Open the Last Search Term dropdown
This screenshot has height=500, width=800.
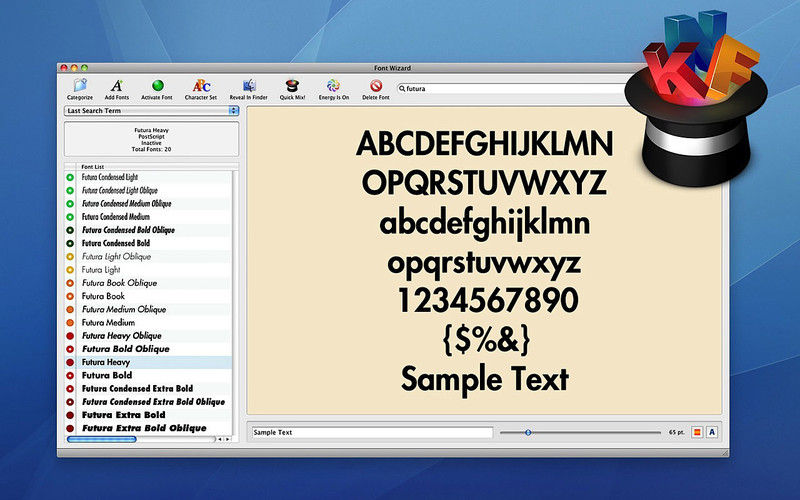(x=152, y=111)
